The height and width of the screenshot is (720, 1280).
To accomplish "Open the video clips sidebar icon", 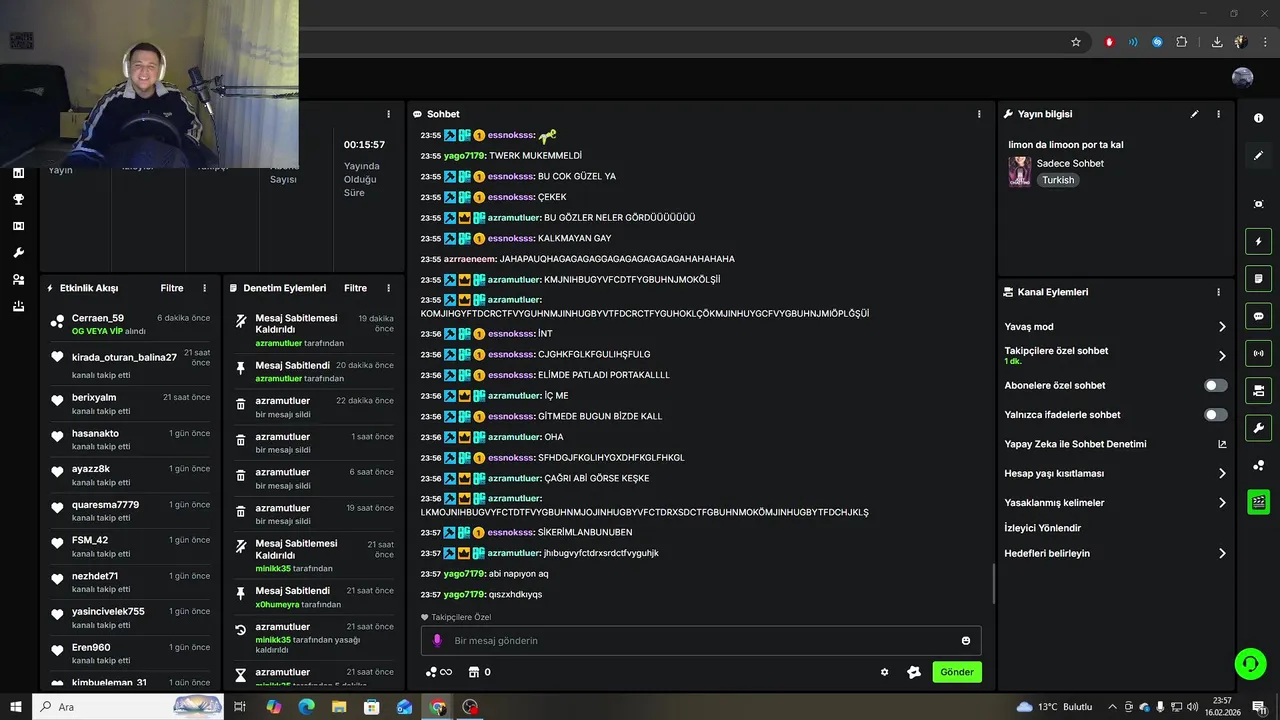I will click(x=18, y=226).
